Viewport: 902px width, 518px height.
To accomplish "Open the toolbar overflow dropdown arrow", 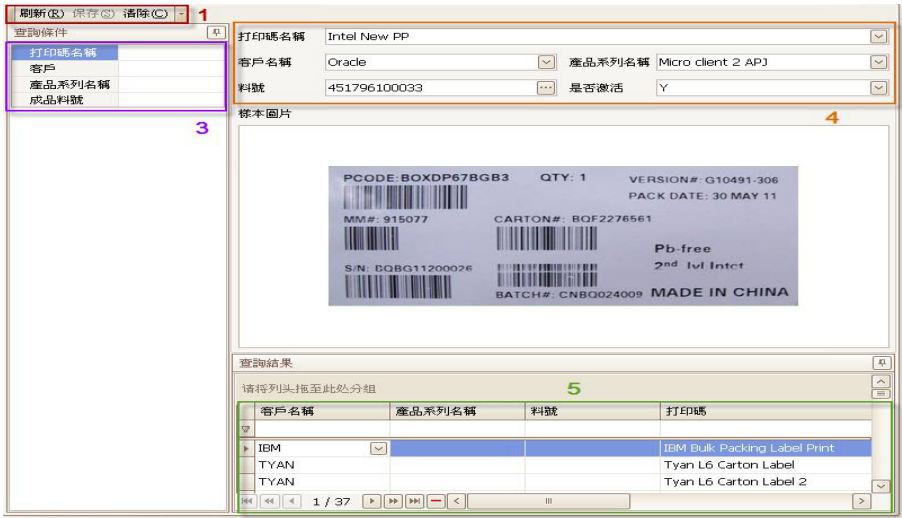I will pyautogui.click(x=181, y=14).
